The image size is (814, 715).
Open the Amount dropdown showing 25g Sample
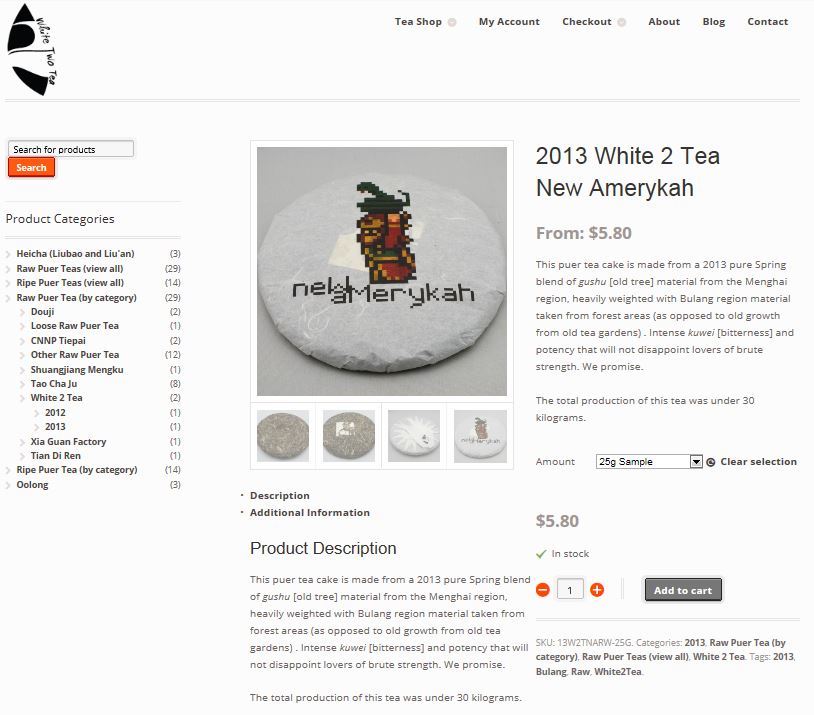pos(649,462)
